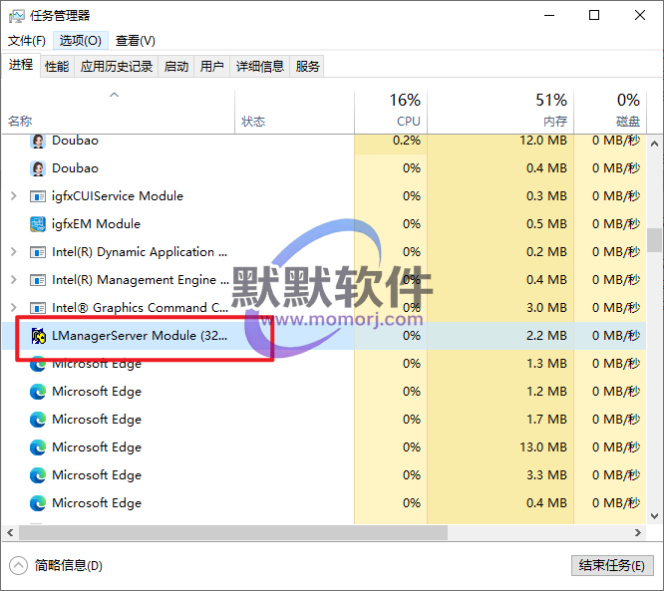Viewport: 664px width, 591px height.
Task: Click the igfxEM Module process icon
Action: [x=38, y=224]
